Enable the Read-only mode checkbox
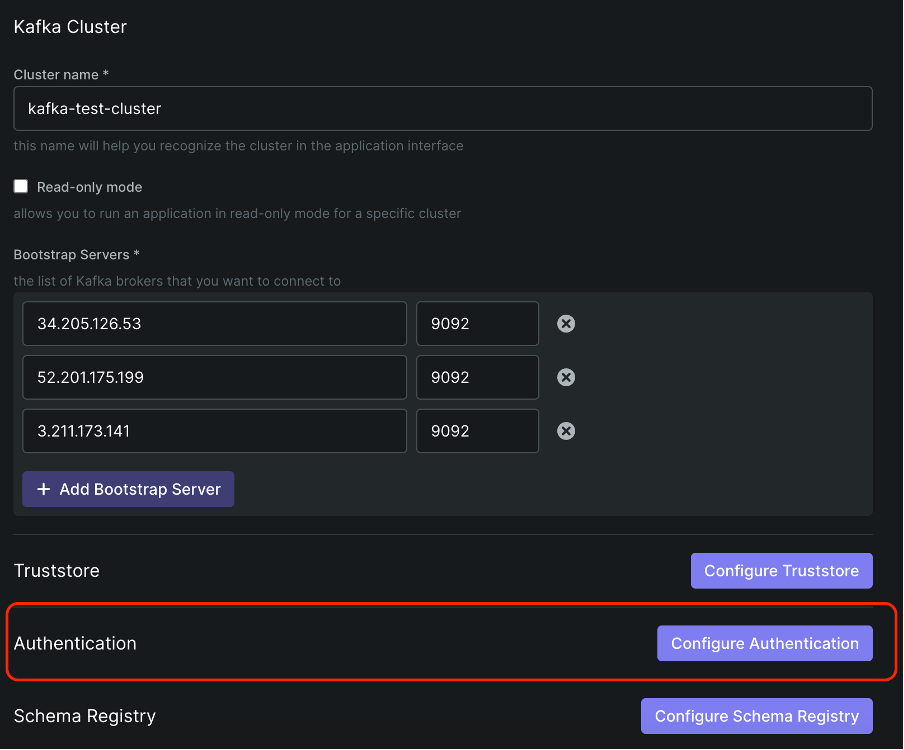 coord(21,186)
